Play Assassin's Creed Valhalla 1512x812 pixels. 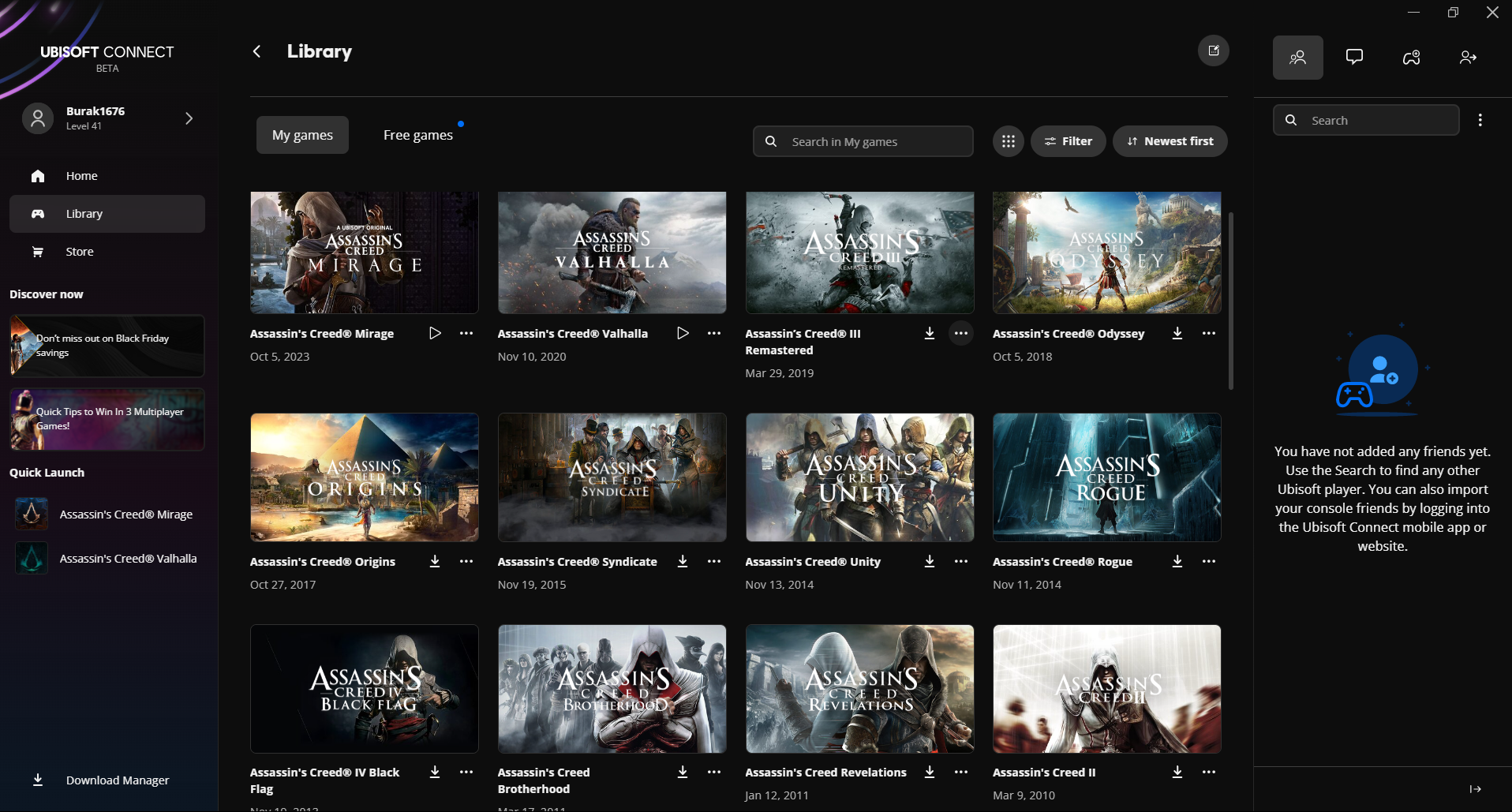tap(683, 333)
